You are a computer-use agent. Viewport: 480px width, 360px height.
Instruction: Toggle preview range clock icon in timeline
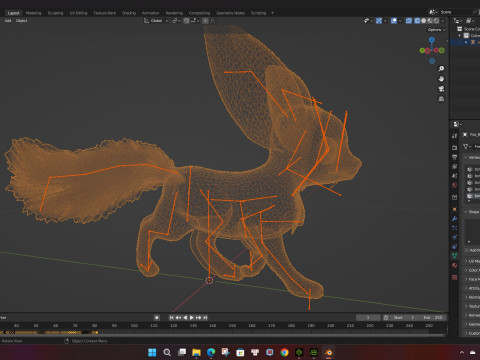tap(386, 318)
